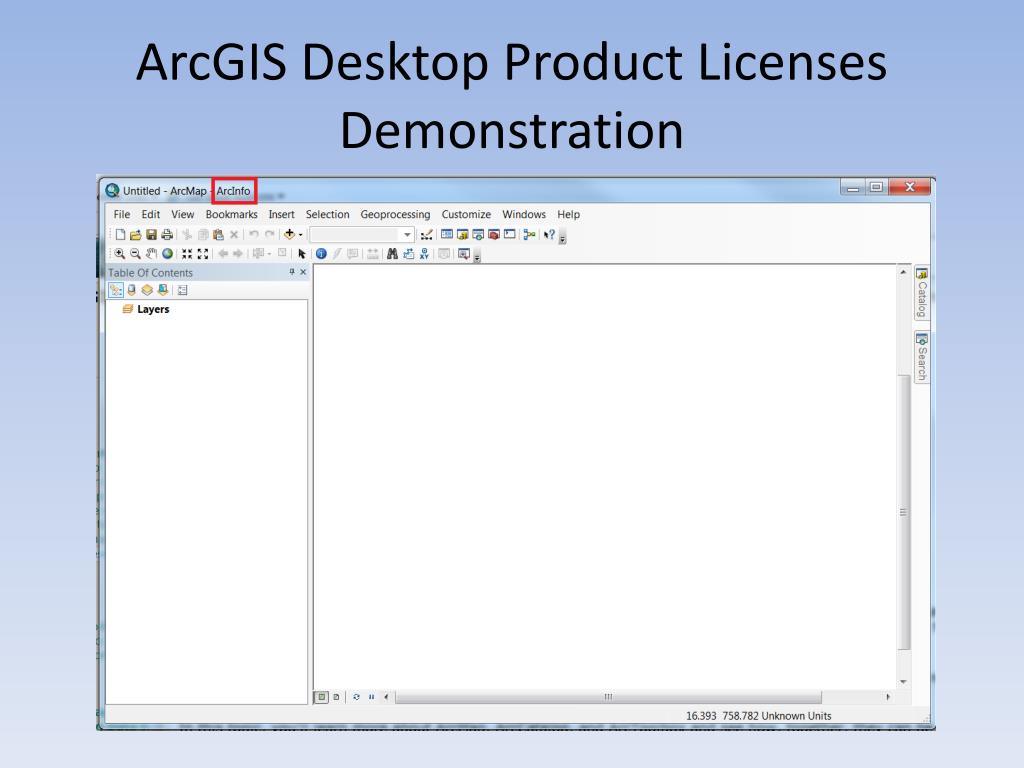The height and width of the screenshot is (768, 1024).
Task: Select the Zoom Out tool
Action: tap(135, 253)
